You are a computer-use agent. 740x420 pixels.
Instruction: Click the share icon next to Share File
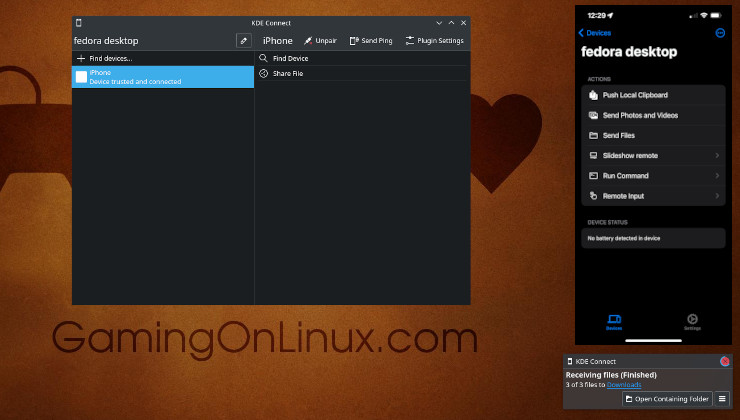tap(263, 74)
